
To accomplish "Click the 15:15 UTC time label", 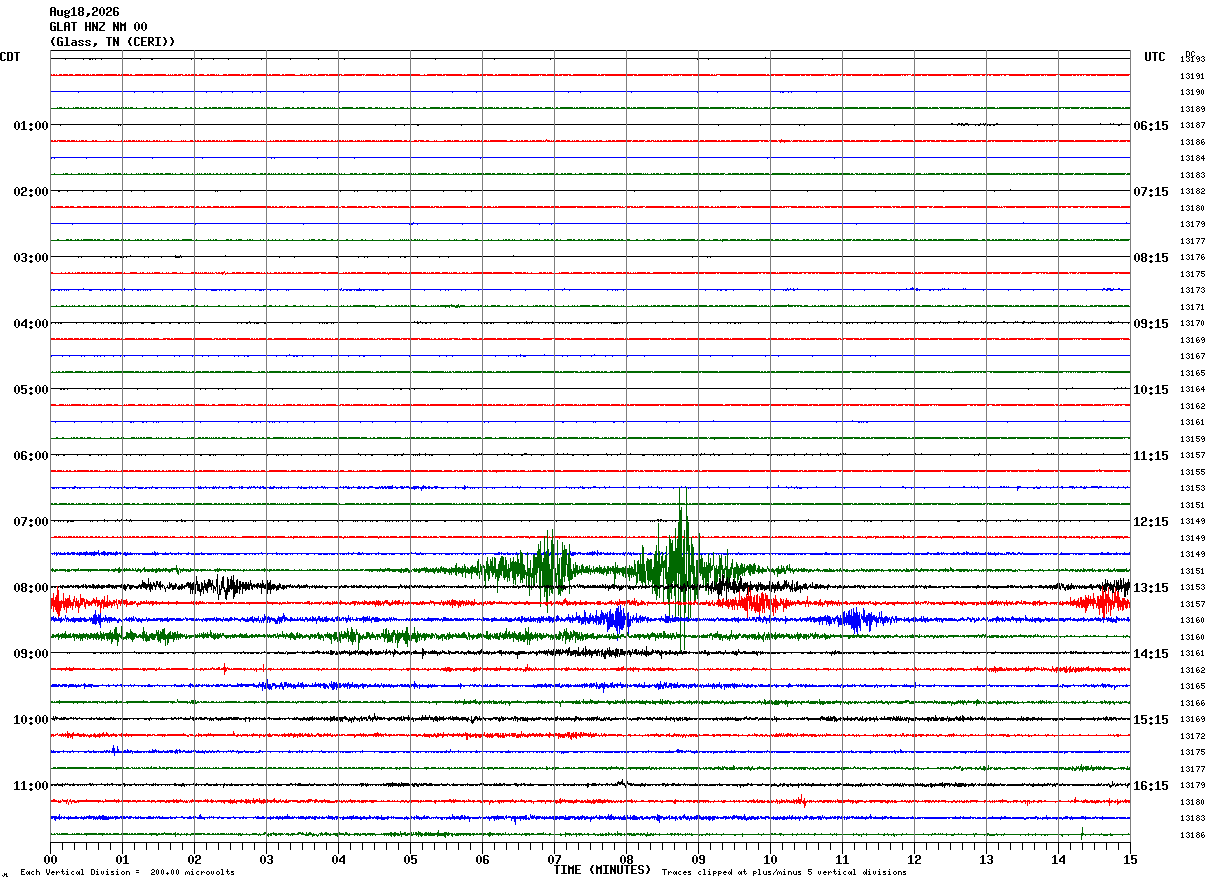I will [1151, 720].
